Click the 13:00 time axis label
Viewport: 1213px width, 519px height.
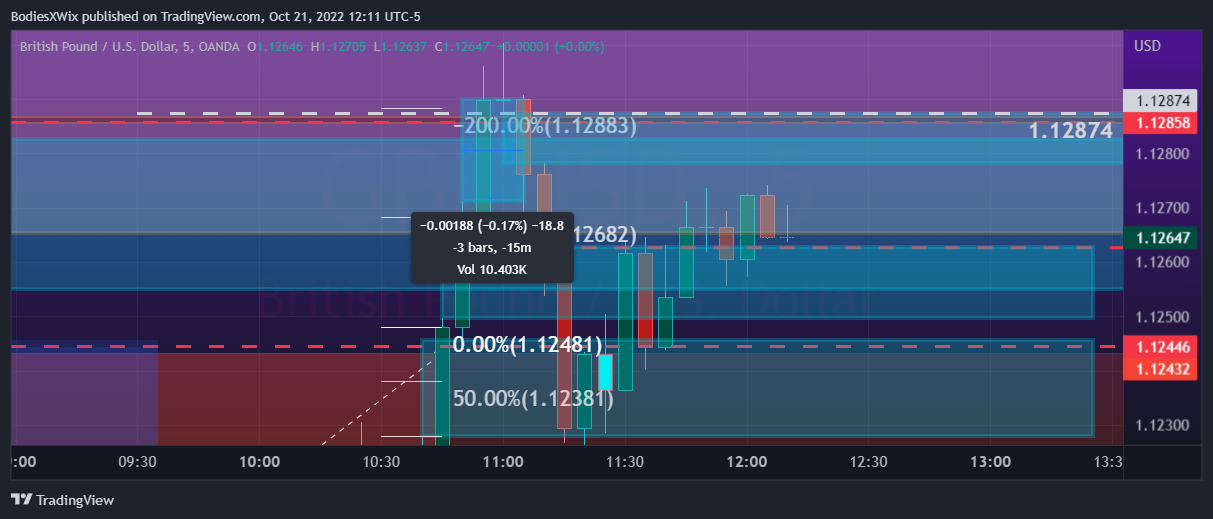990,462
